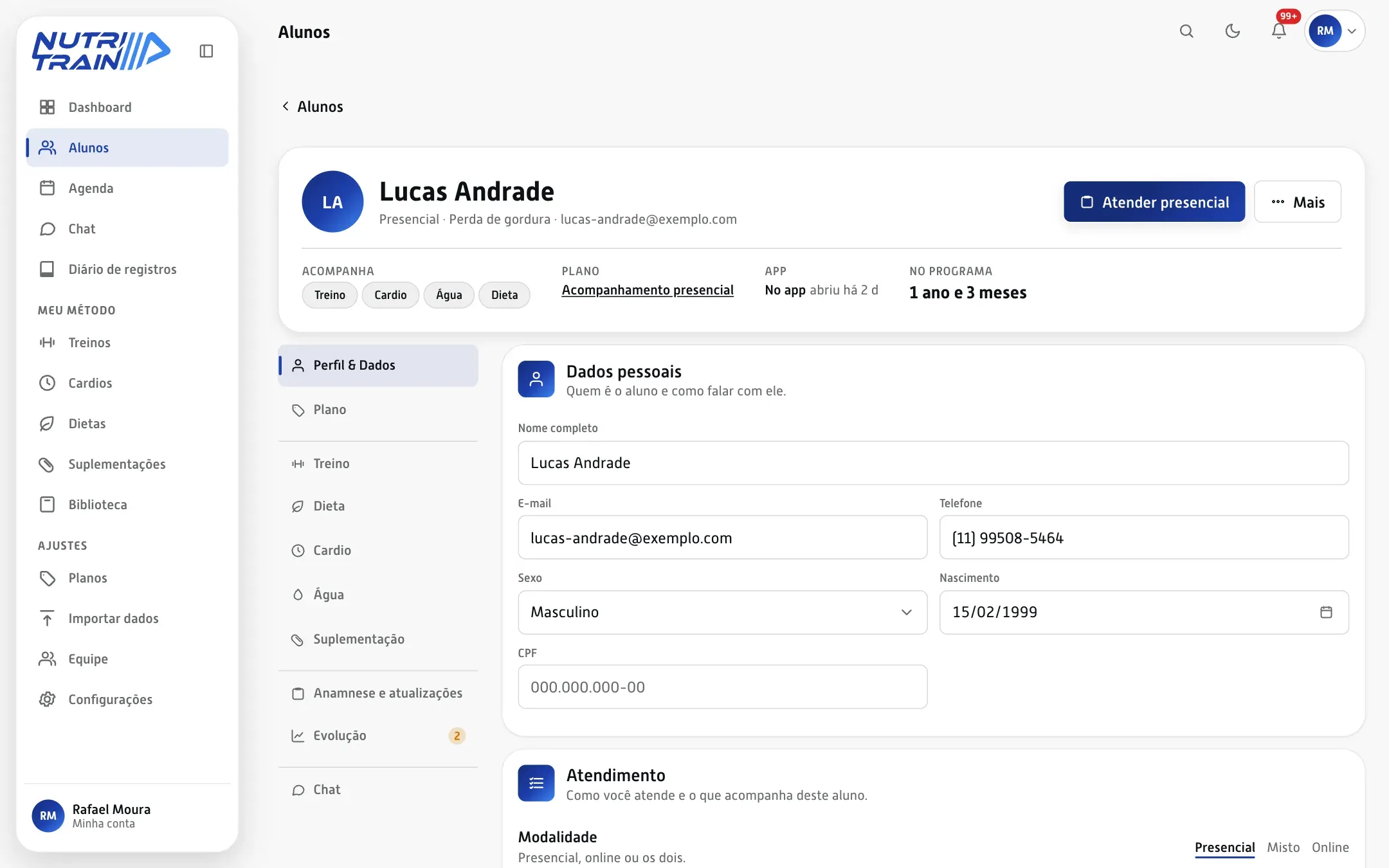Go to Cardios in sidebar

pyautogui.click(x=127, y=383)
